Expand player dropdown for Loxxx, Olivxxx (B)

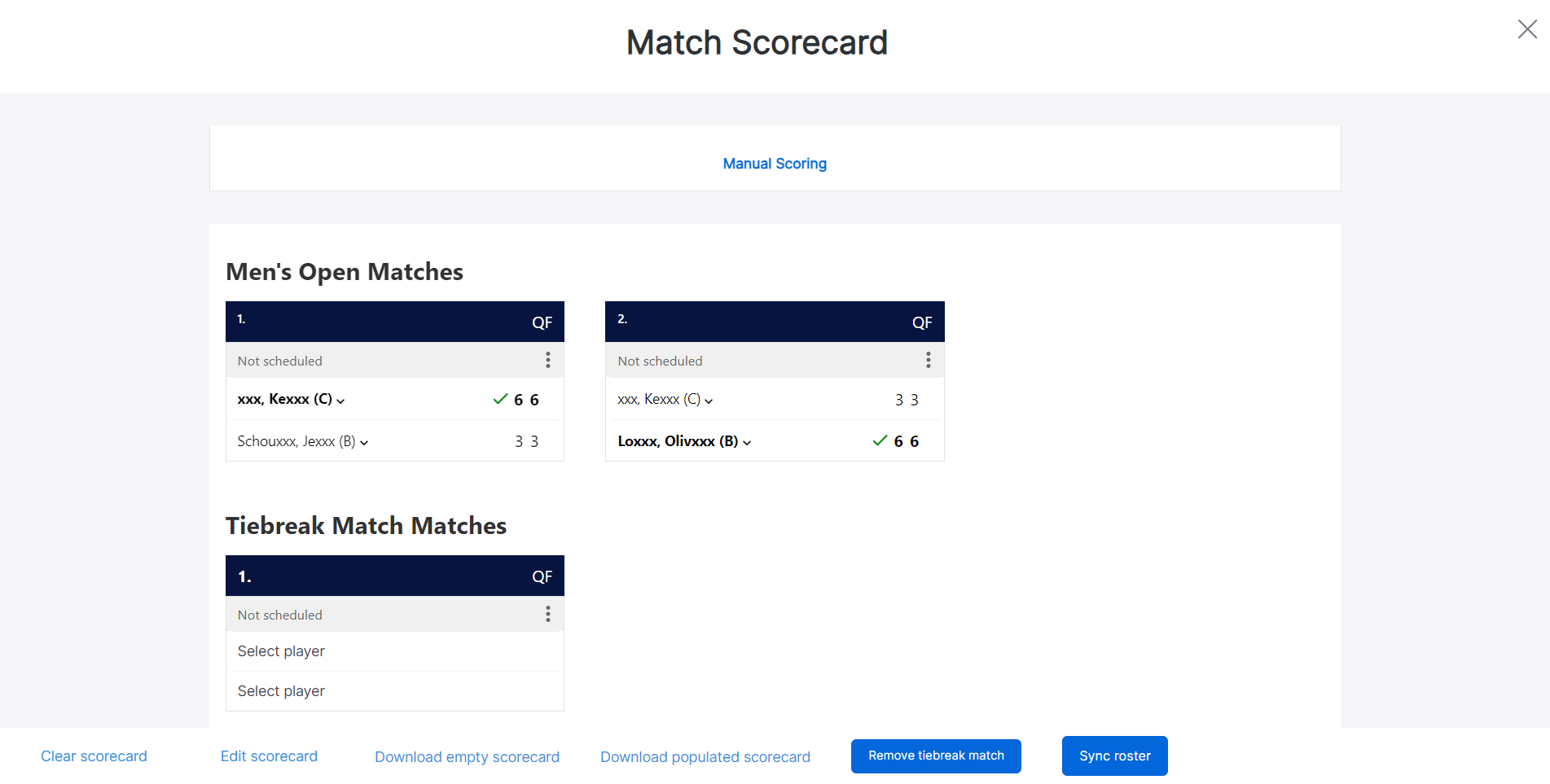click(747, 442)
